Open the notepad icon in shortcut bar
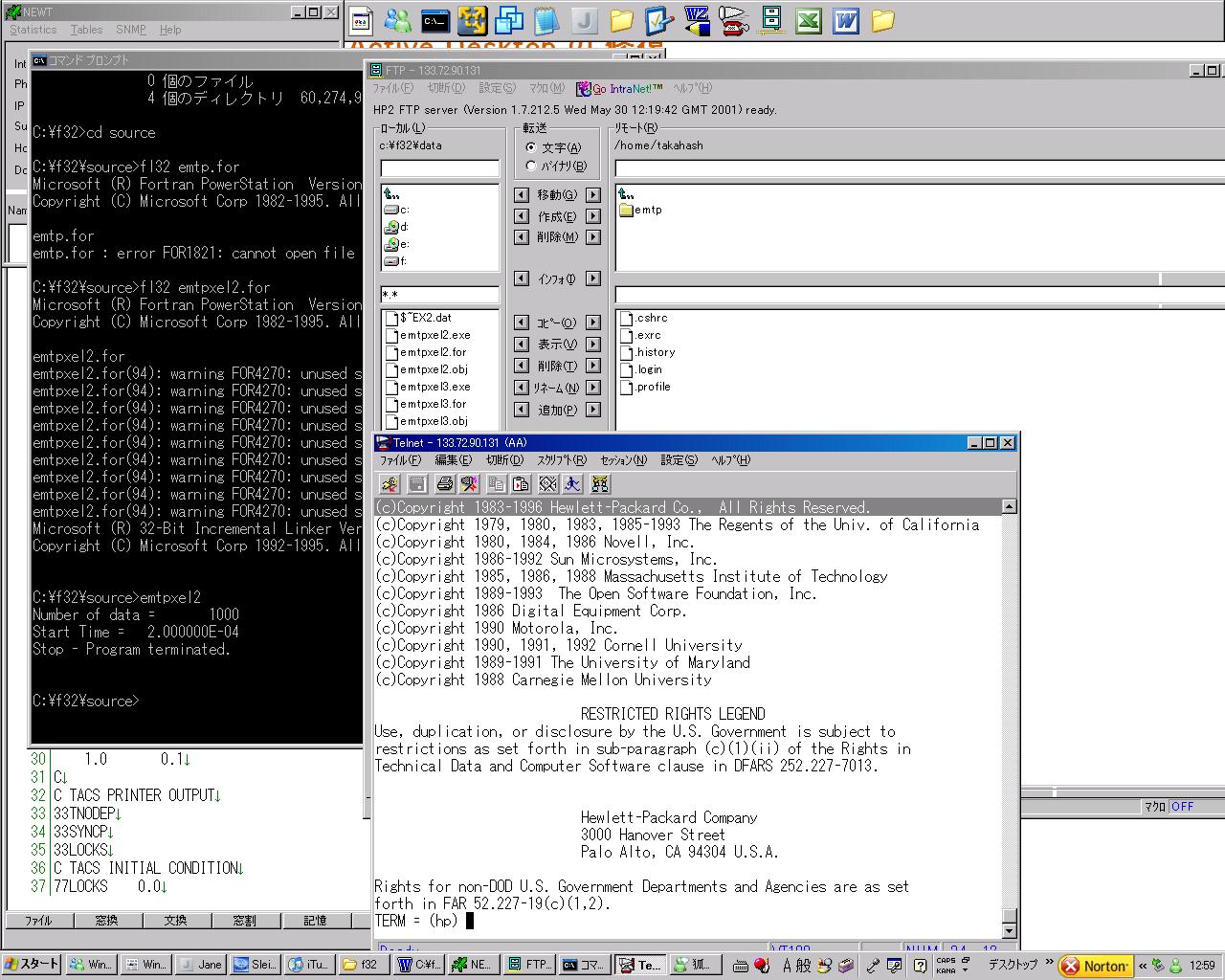Viewport: 1225px width, 980px height. 547,20
